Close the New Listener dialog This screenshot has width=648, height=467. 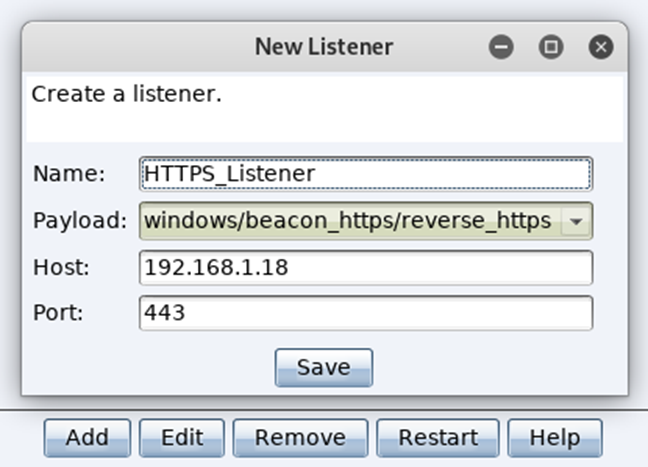click(x=601, y=47)
